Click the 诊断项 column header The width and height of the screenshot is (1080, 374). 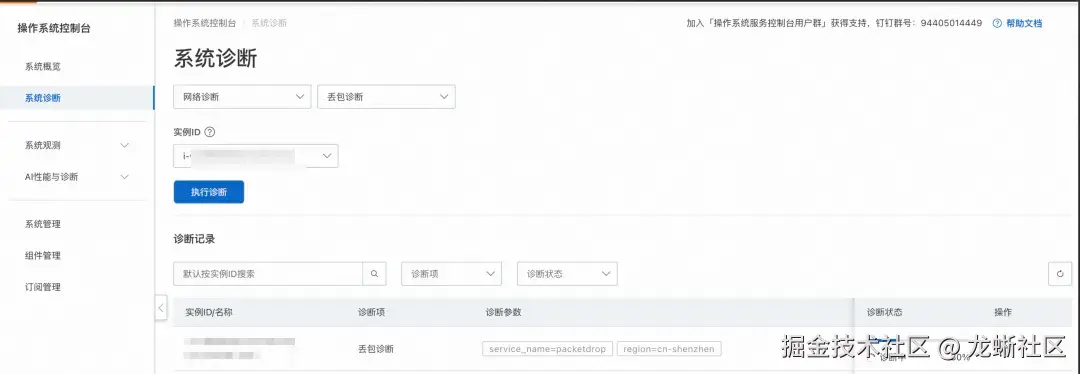pyautogui.click(x=371, y=312)
